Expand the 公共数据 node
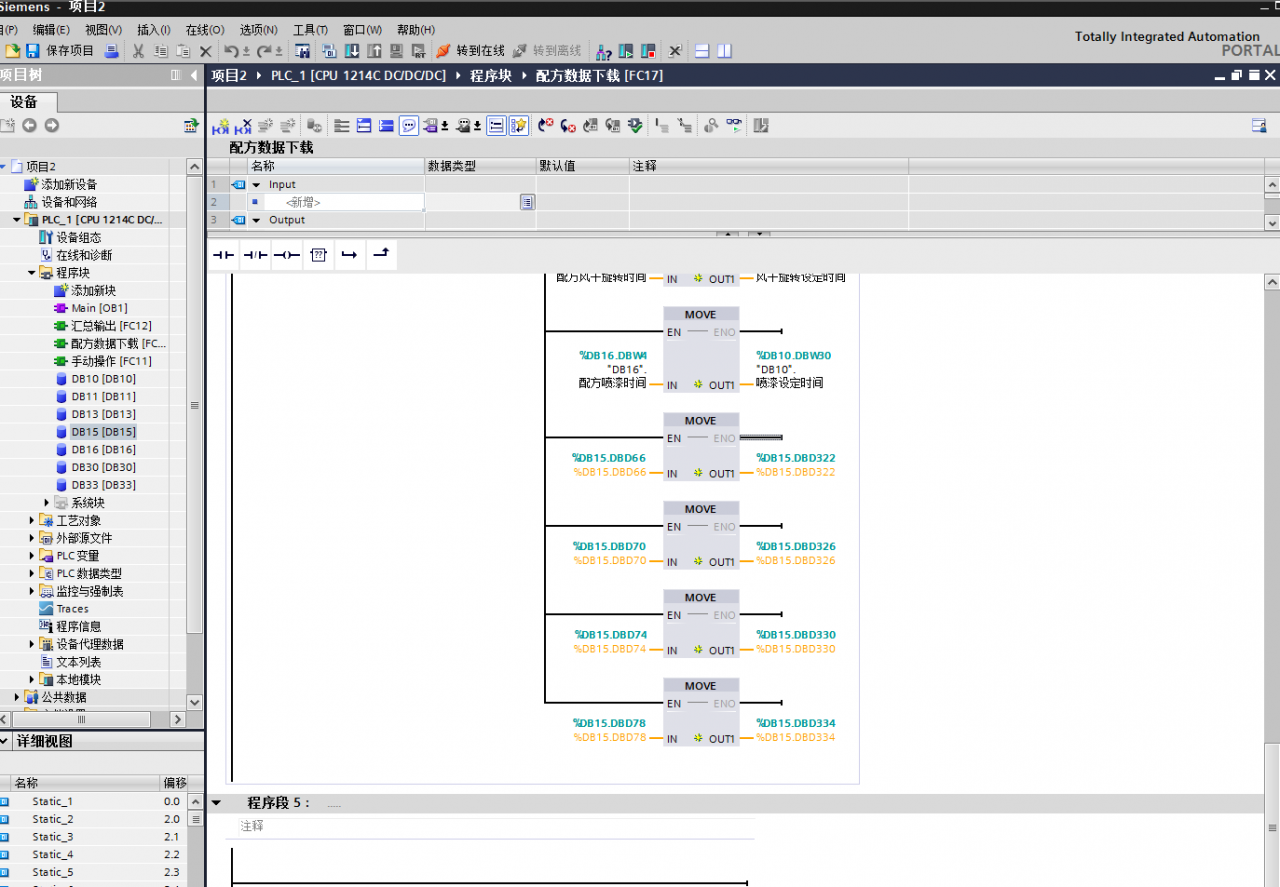The height and width of the screenshot is (887, 1280). click(x=17, y=697)
